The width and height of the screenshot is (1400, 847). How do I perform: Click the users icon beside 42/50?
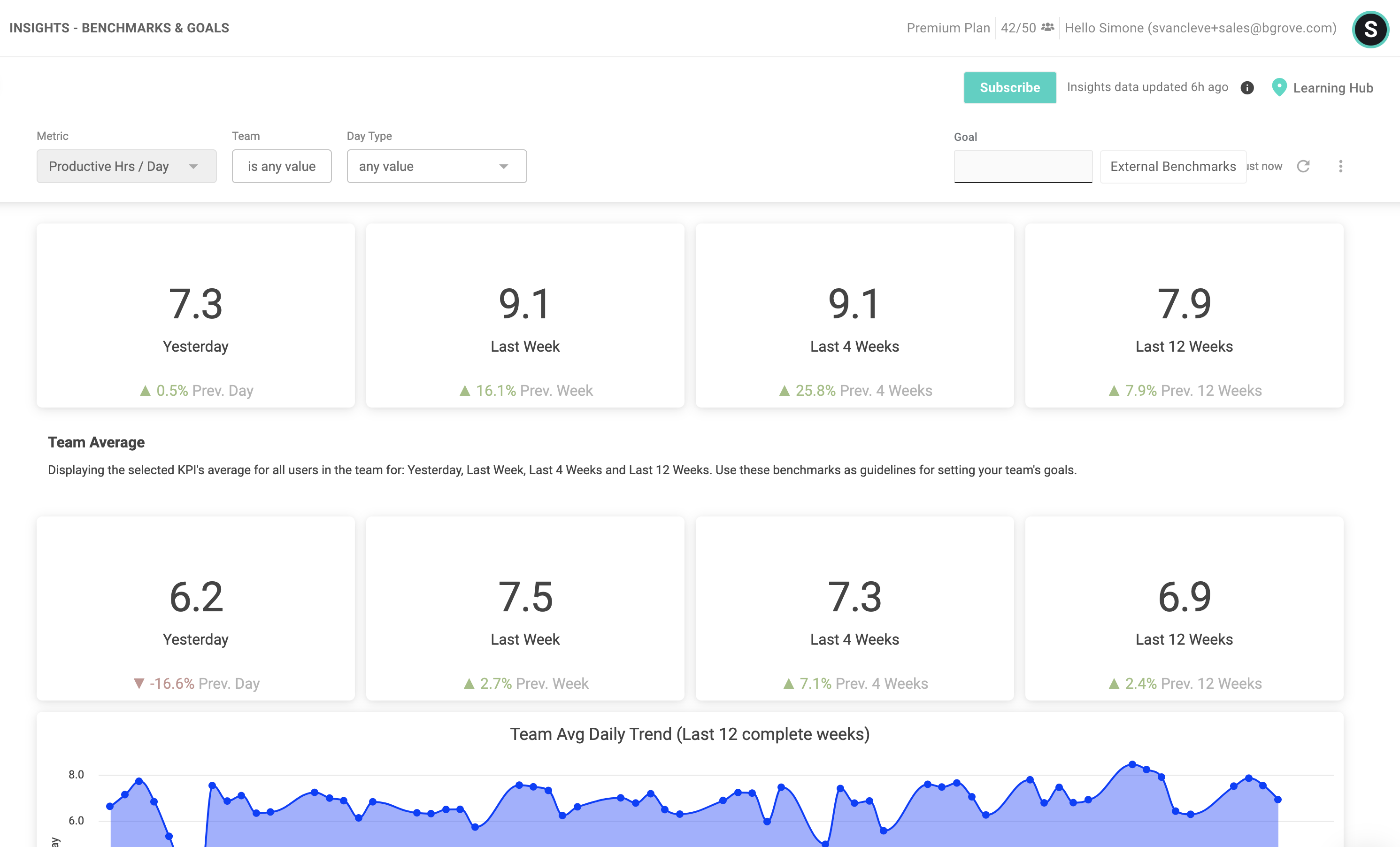(x=1047, y=27)
